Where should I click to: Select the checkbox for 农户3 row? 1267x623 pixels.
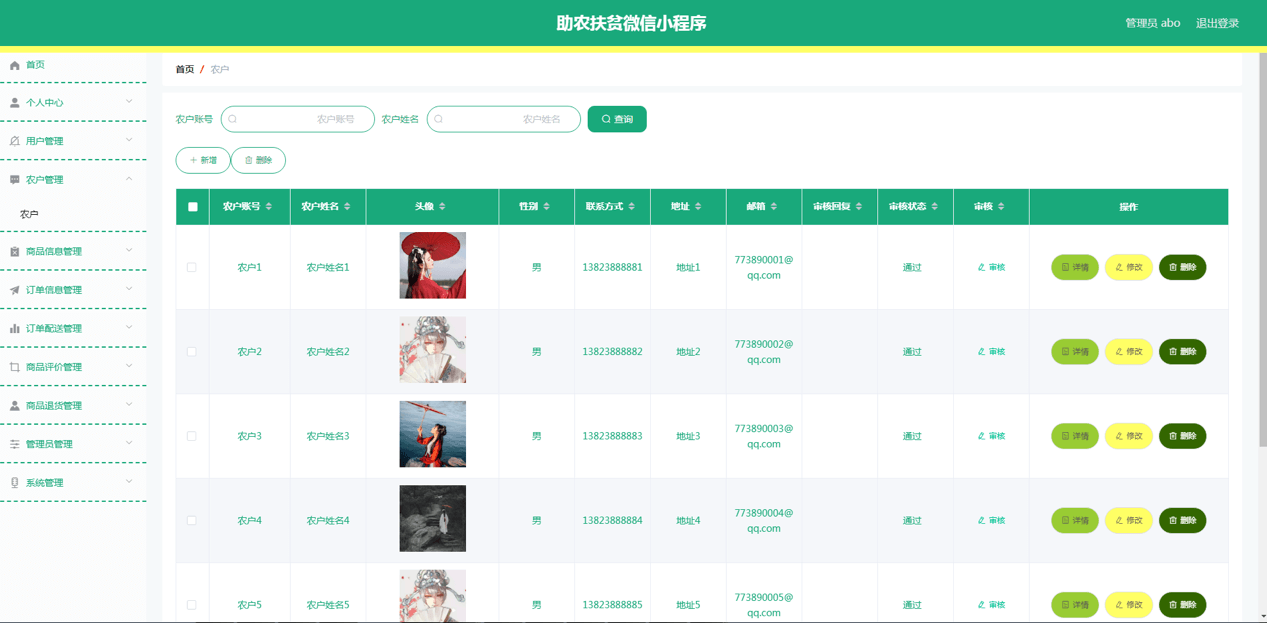(191, 436)
